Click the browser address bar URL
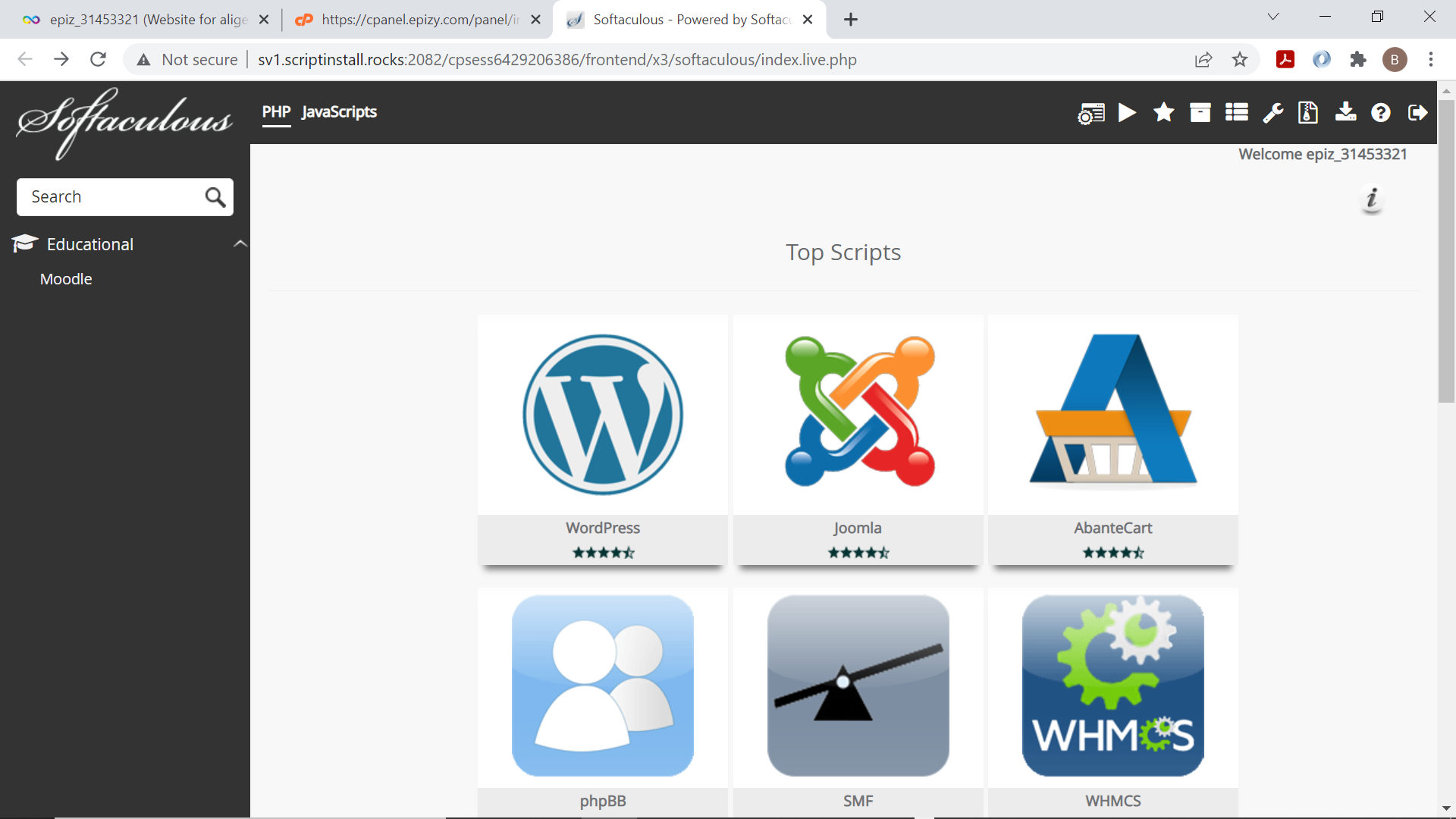The image size is (1456, 819). coord(557,59)
